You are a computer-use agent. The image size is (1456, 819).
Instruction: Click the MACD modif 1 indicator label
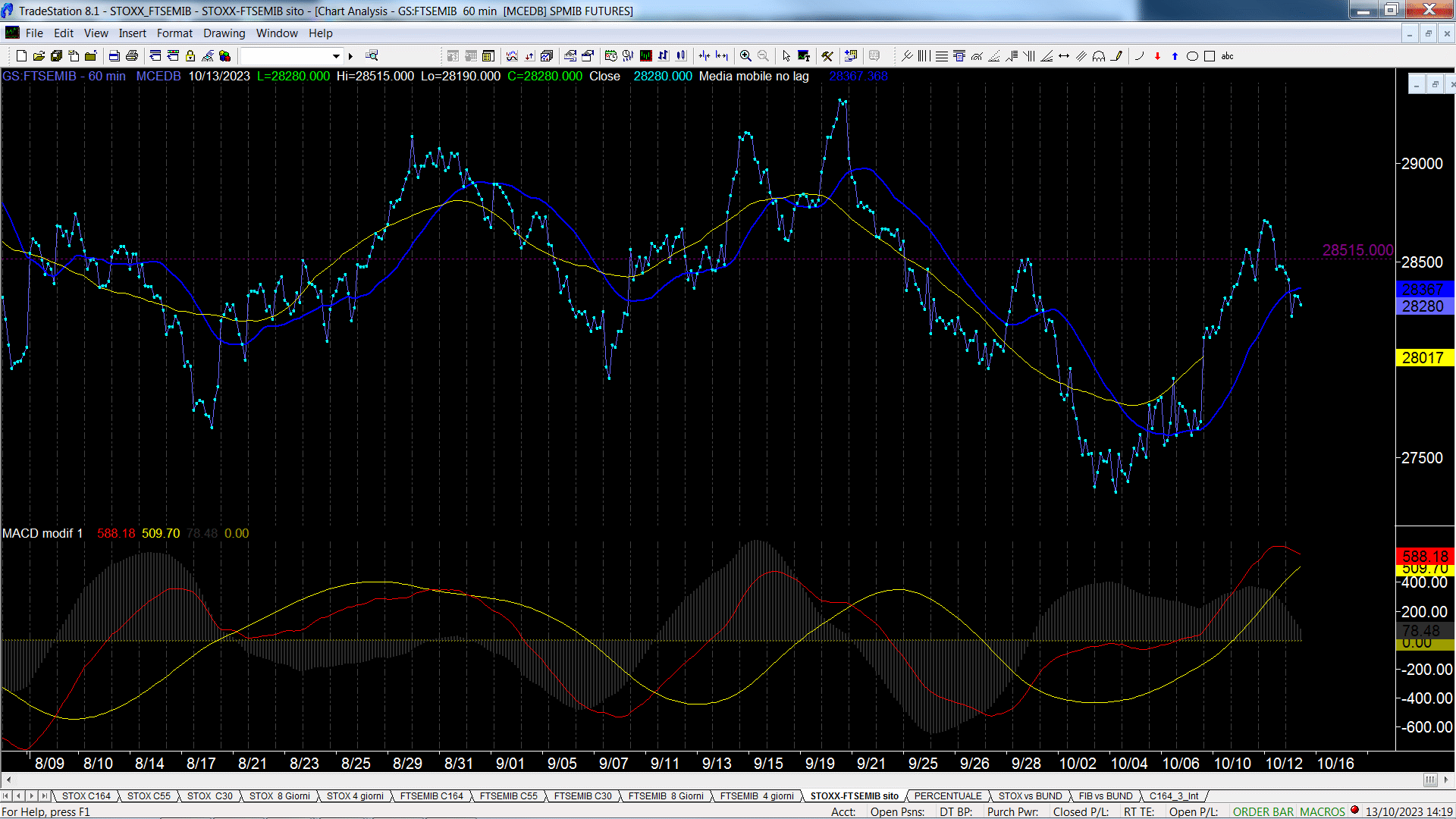(x=42, y=533)
